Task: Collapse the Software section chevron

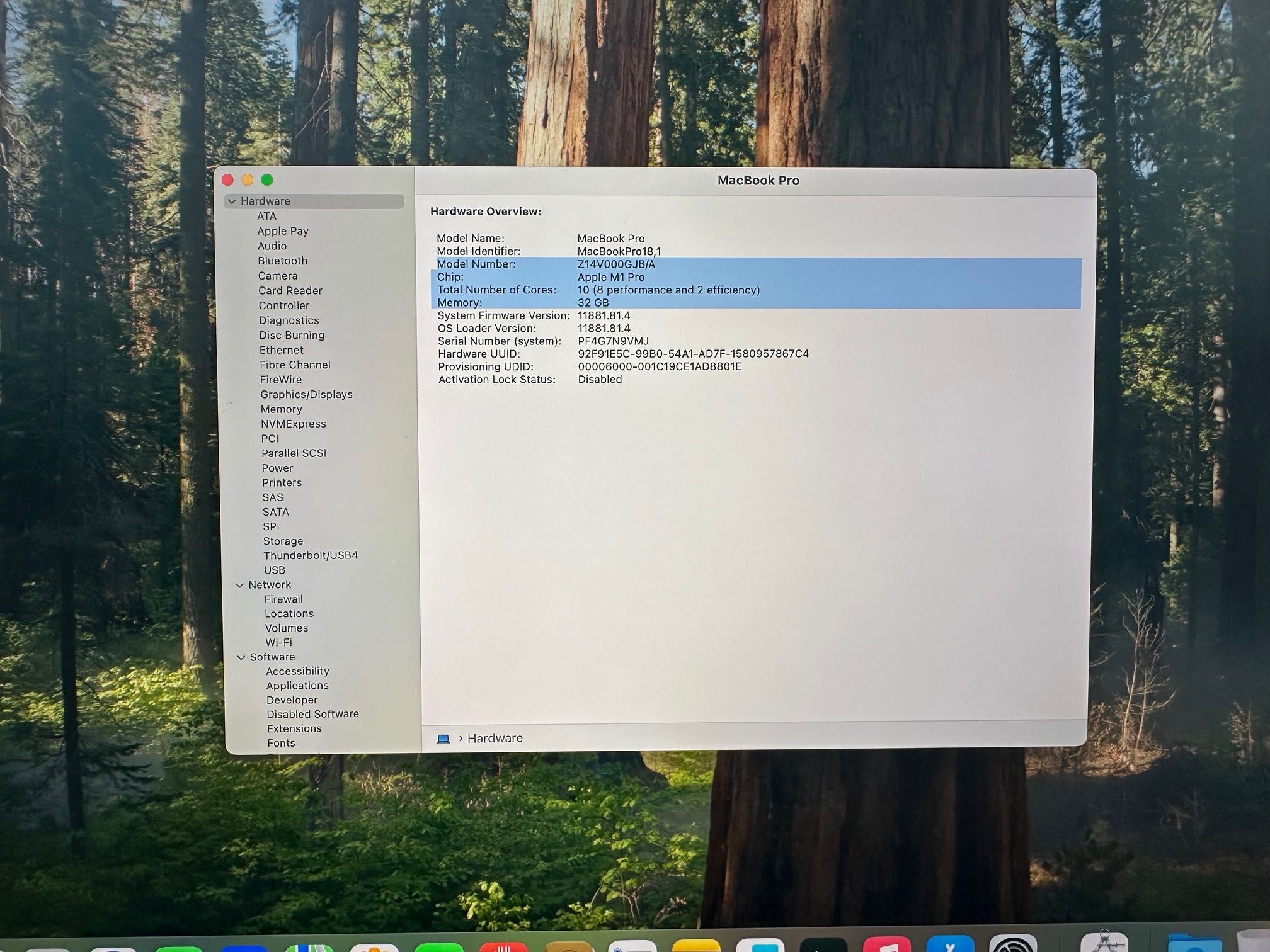Action: click(x=241, y=657)
